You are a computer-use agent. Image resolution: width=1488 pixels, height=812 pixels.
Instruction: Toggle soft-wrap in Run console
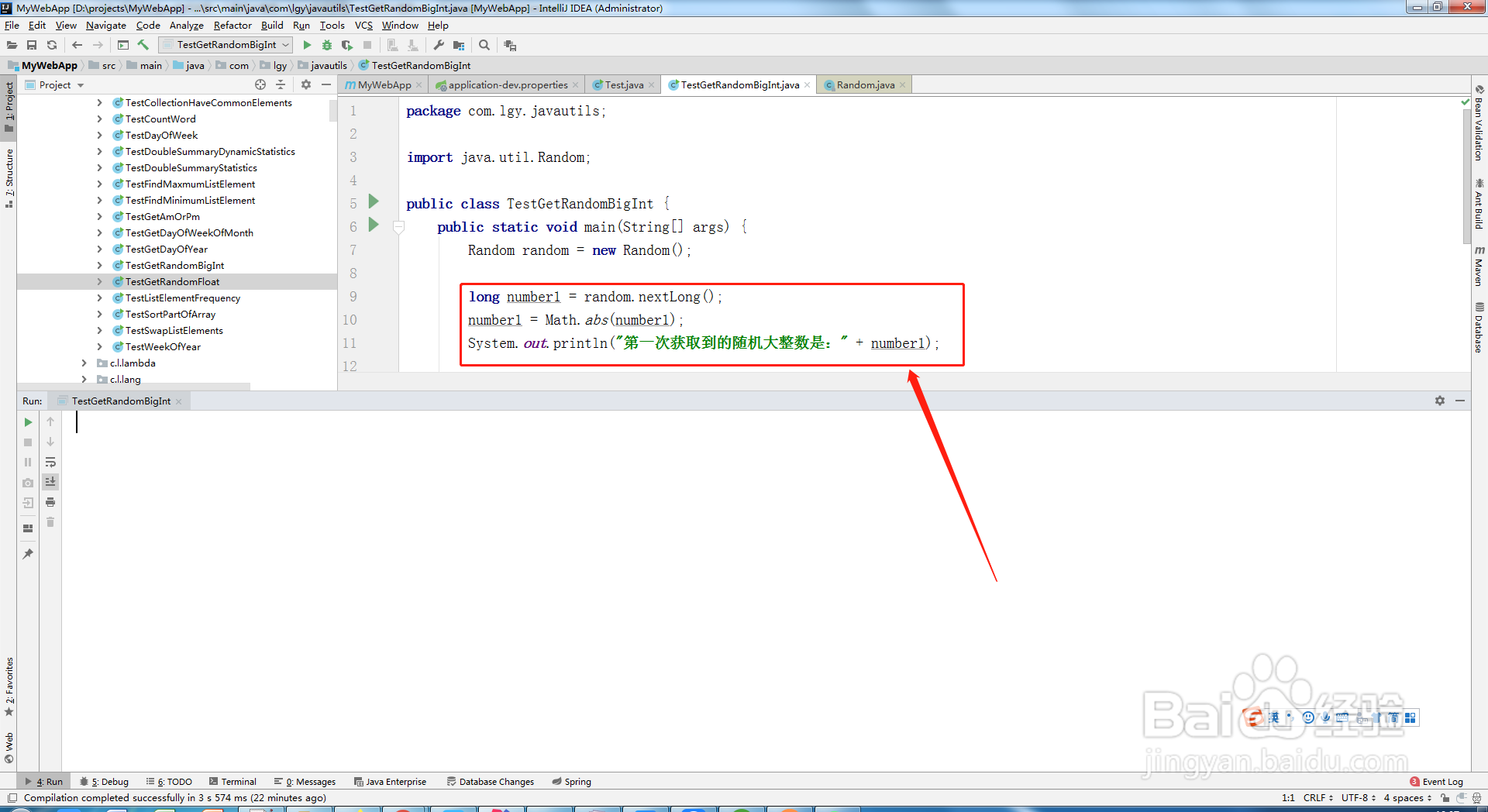click(50, 463)
